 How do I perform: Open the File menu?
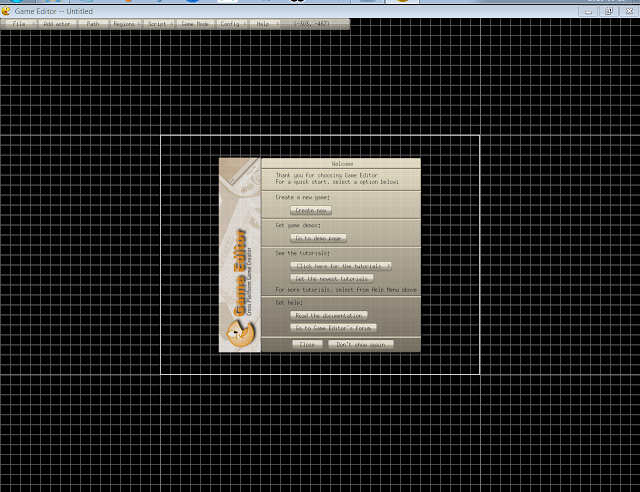tap(19, 24)
